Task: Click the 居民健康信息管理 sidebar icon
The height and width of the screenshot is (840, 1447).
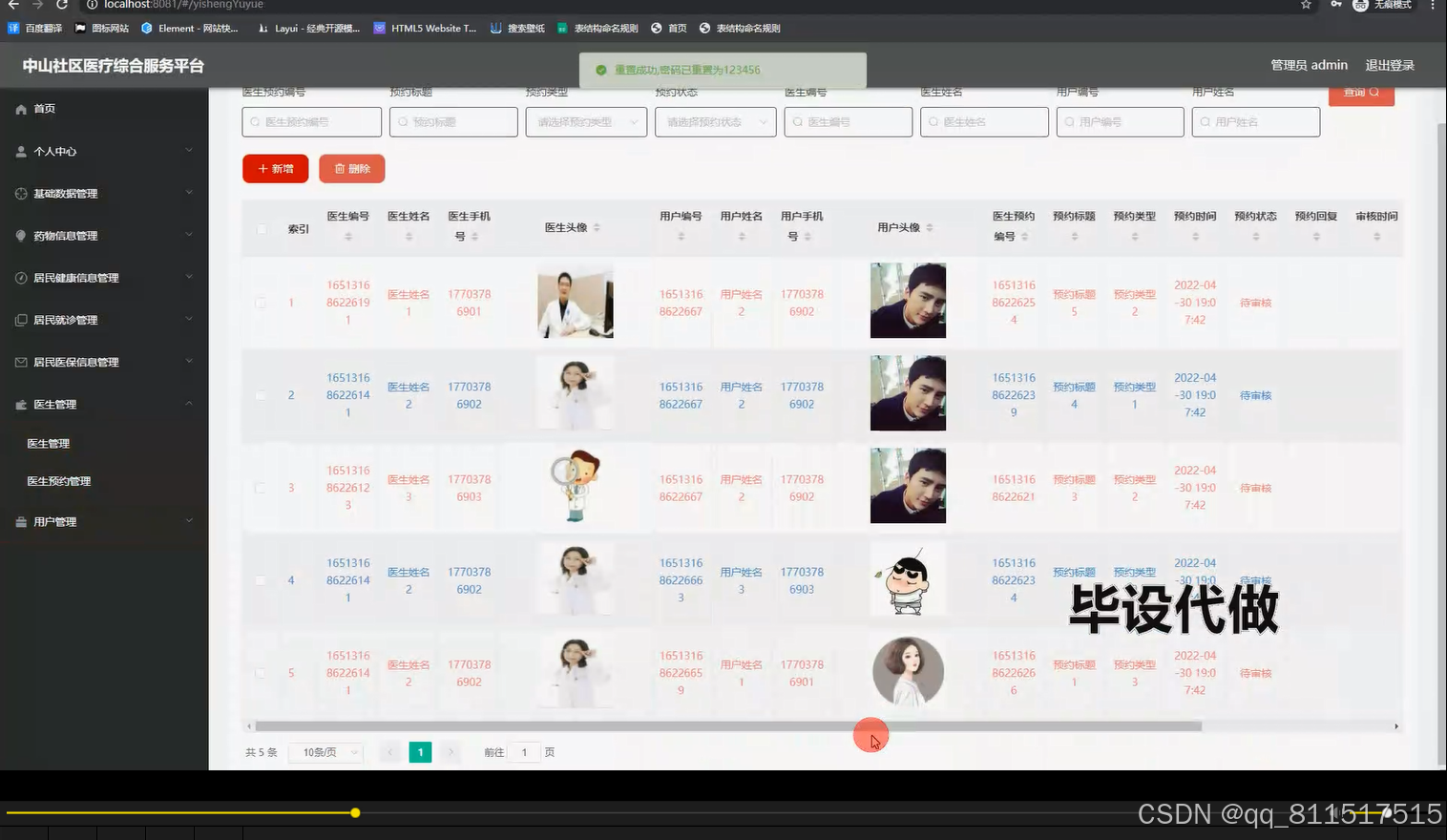Action: [21, 278]
